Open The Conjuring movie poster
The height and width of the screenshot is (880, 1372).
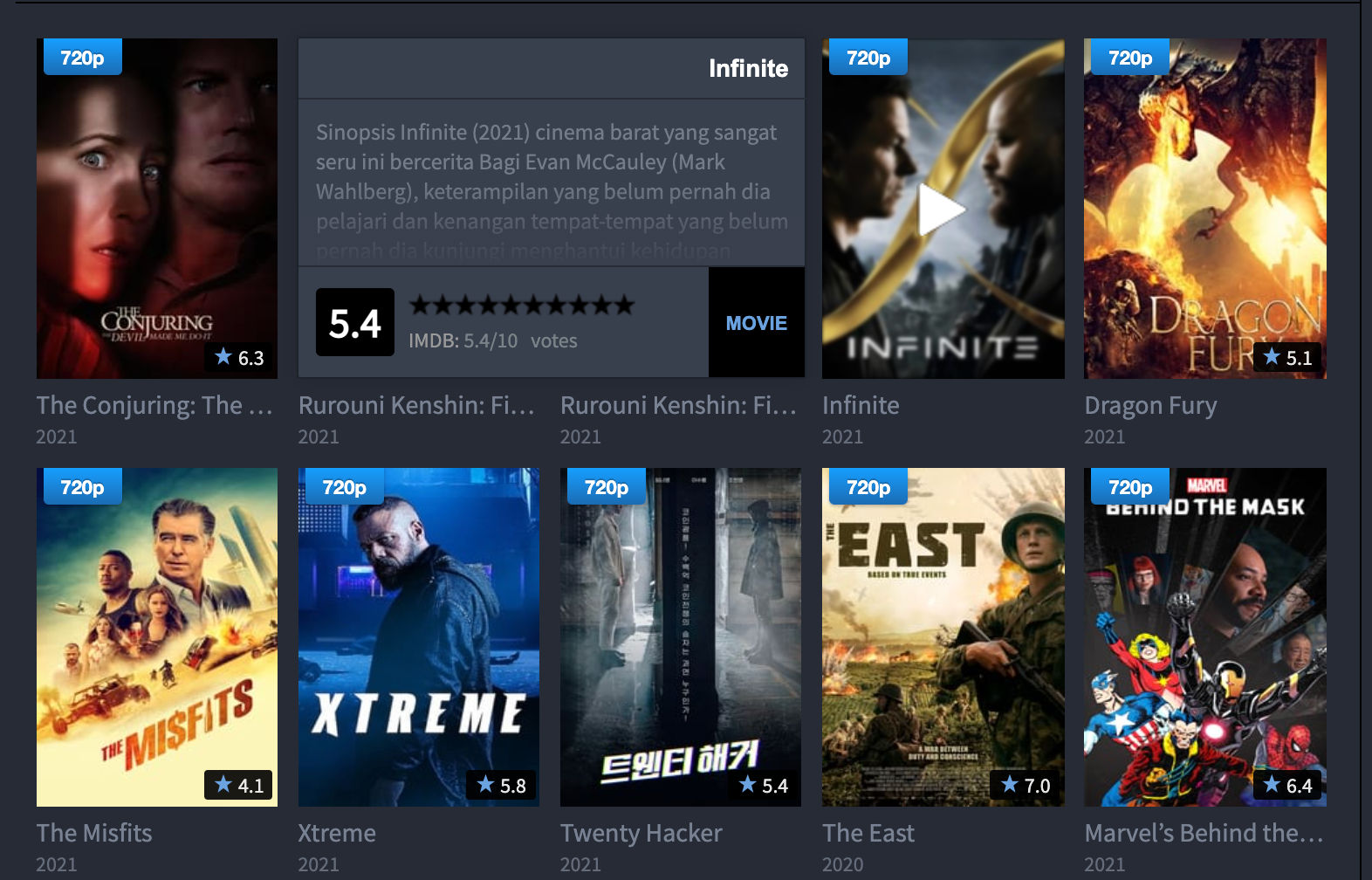coord(157,209)
